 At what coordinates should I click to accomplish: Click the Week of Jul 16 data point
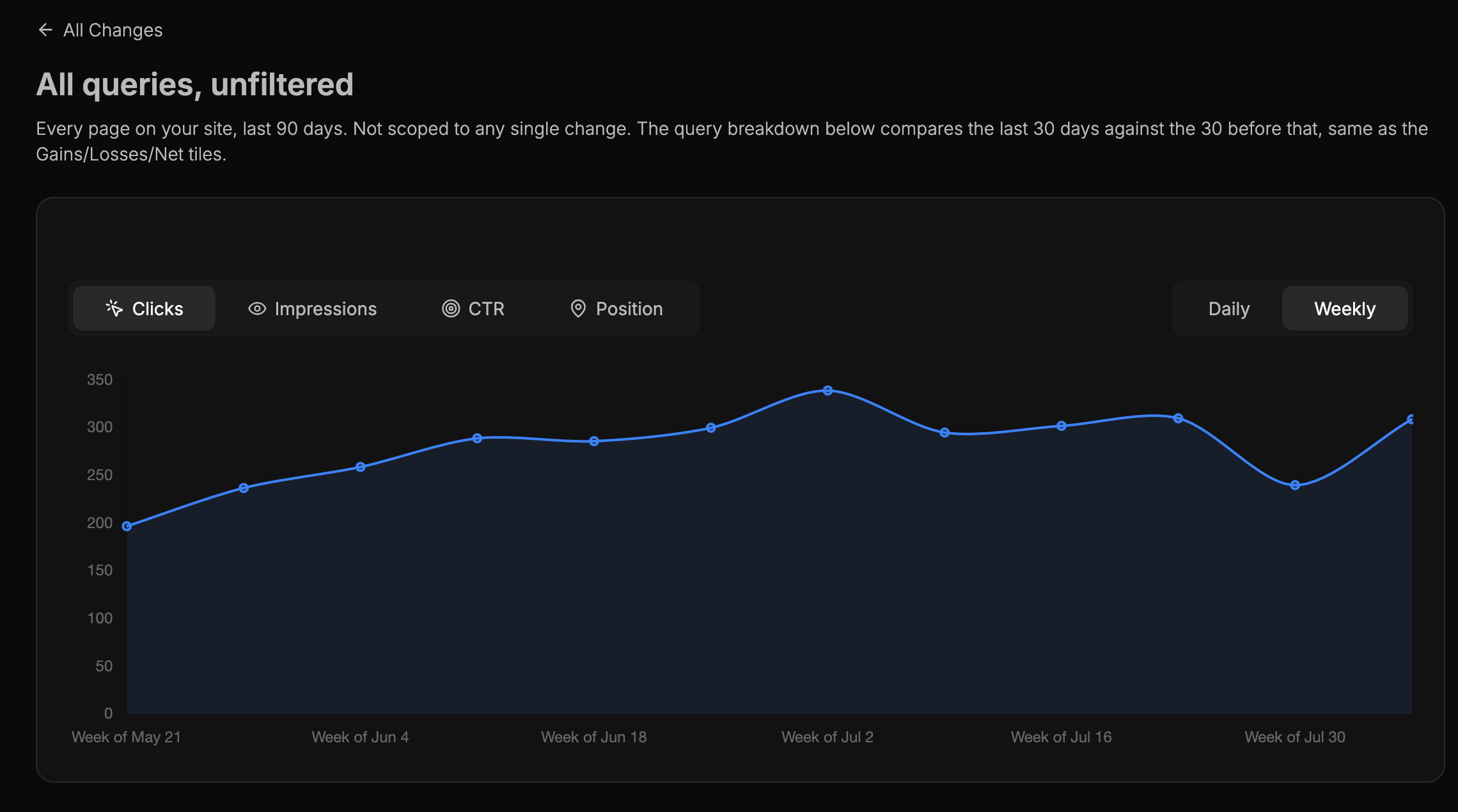[1062, 426]
